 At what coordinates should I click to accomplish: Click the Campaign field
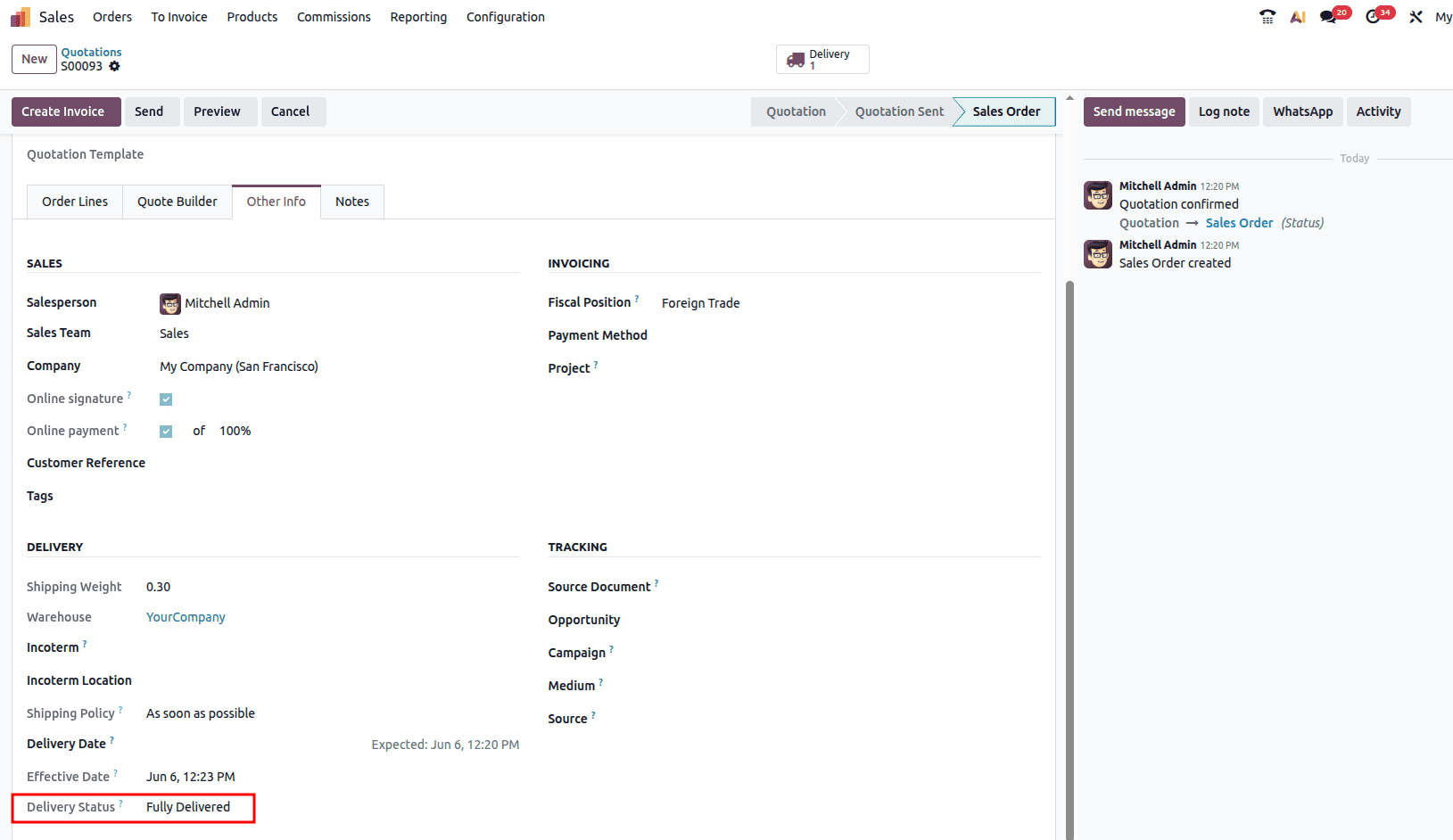tap(851, 653)
